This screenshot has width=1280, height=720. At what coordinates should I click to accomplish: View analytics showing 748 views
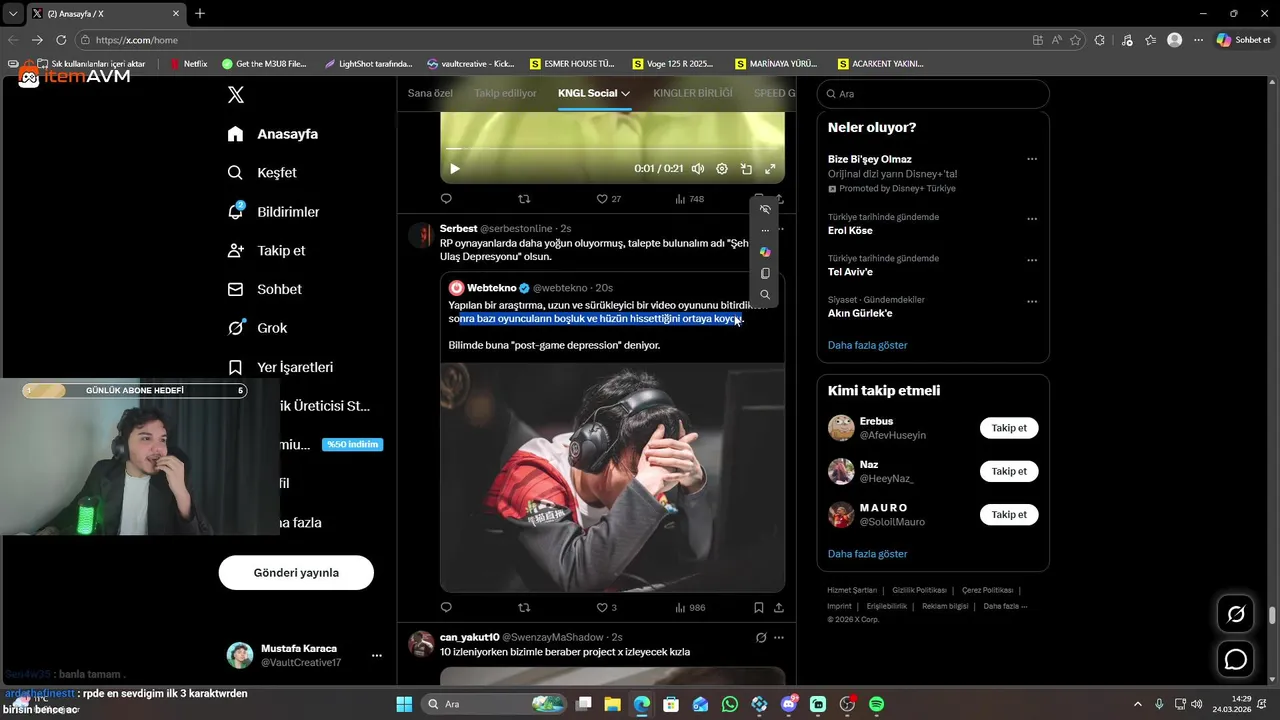pos(689,199)
